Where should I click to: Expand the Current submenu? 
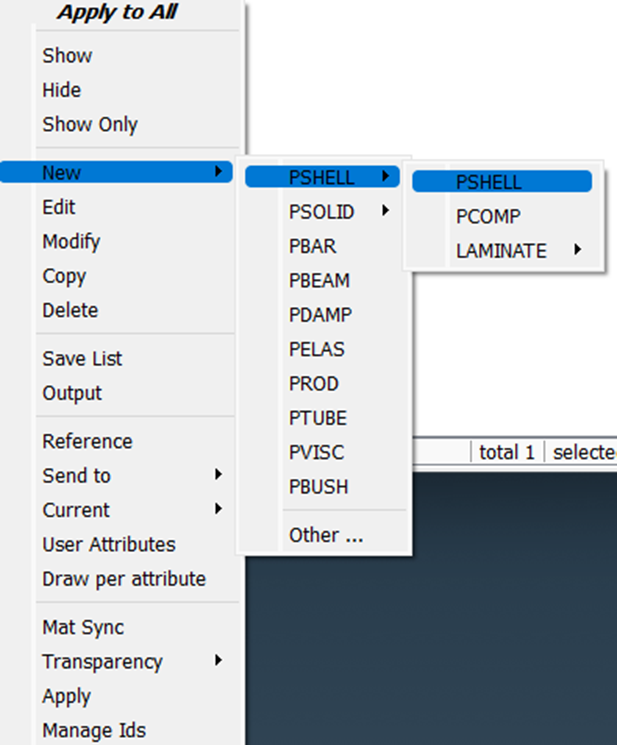click(x=116, y=510)
